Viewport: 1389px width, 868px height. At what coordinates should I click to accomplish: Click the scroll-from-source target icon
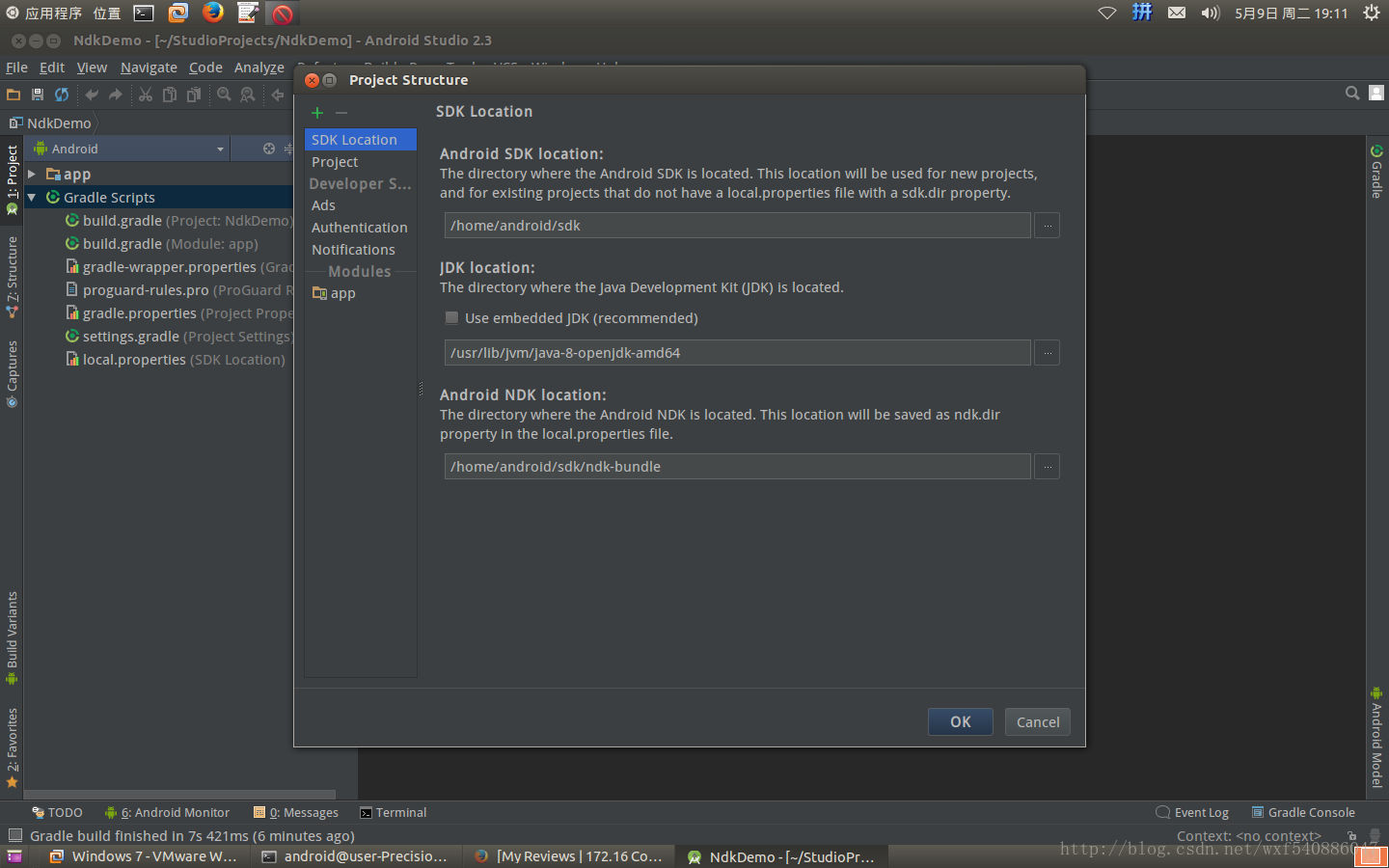269,149
